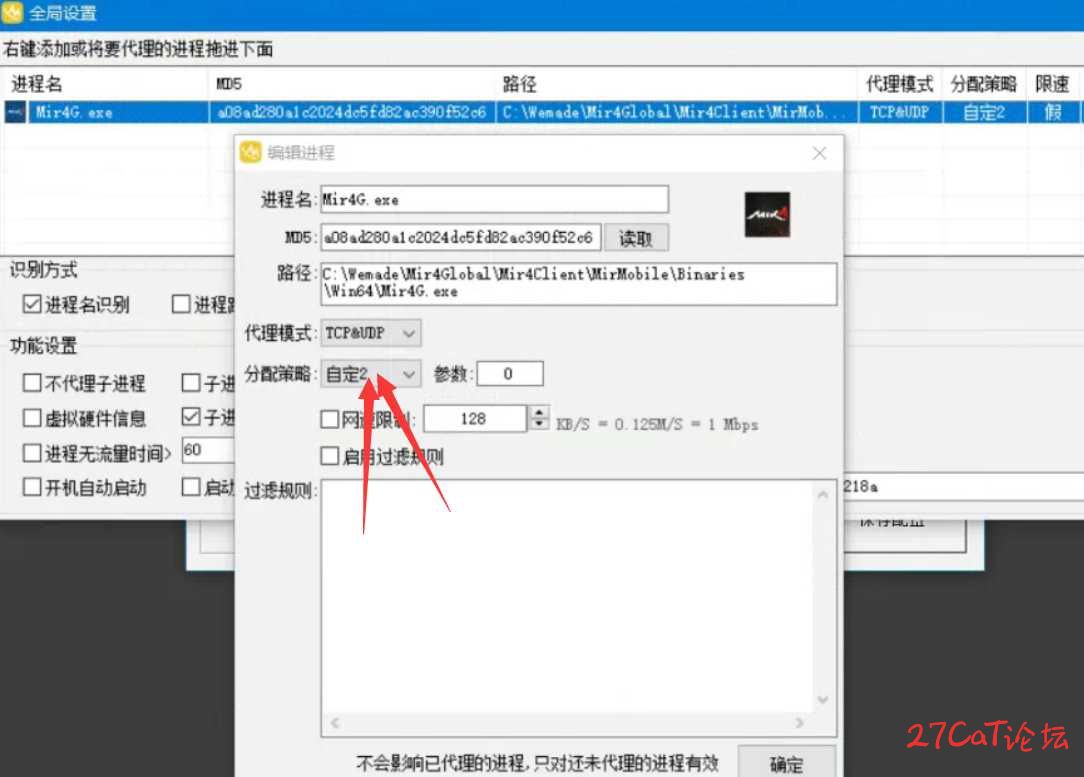Toggle the 进程名识别 checkbox
The width and height of the screenshot is (1084, 777).
point(32,304)
